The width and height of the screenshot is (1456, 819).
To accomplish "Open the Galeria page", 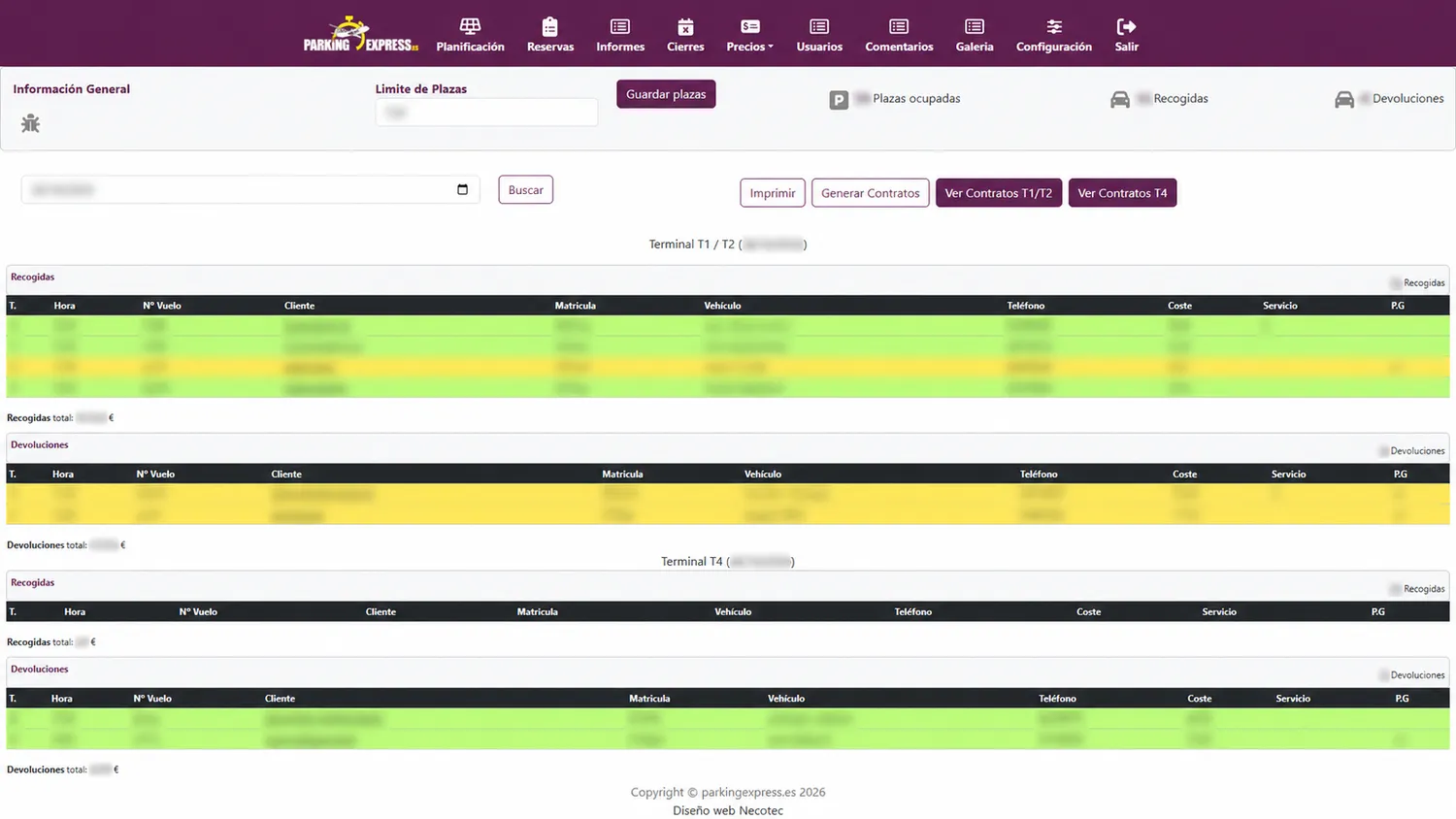I will 975,35.
